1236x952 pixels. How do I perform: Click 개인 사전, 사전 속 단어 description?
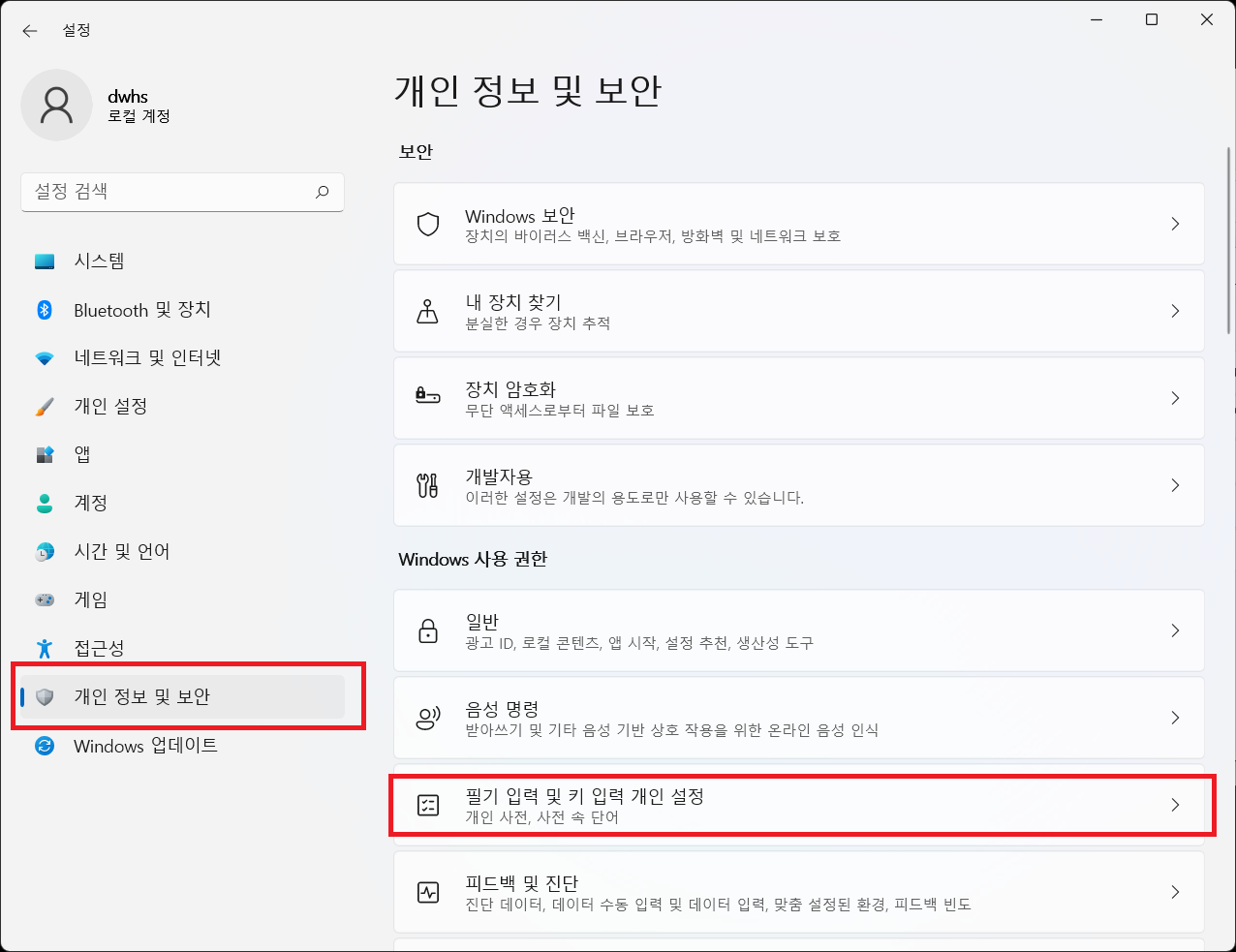pos(541,817)
